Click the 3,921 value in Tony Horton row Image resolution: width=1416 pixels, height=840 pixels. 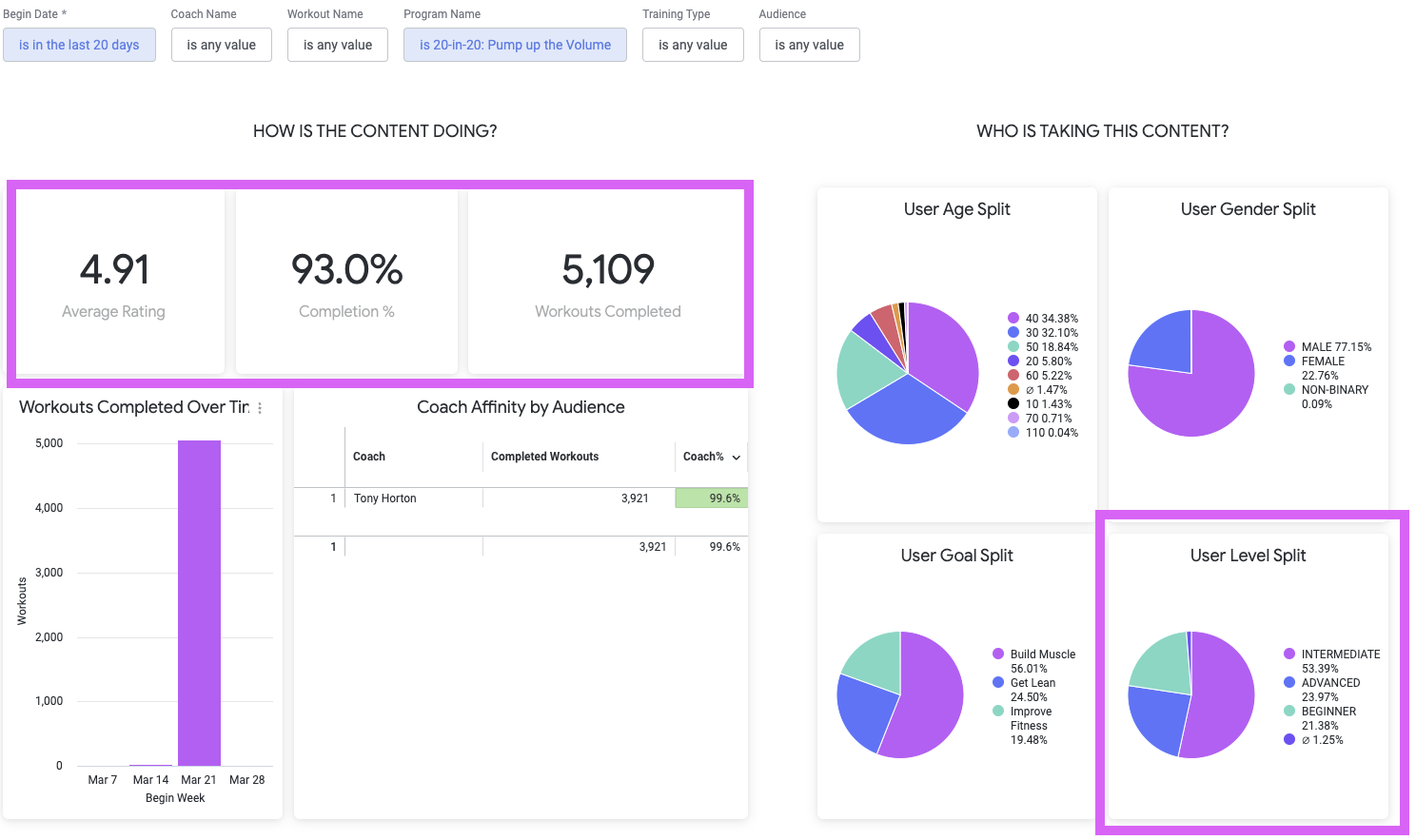coord(635,498)
